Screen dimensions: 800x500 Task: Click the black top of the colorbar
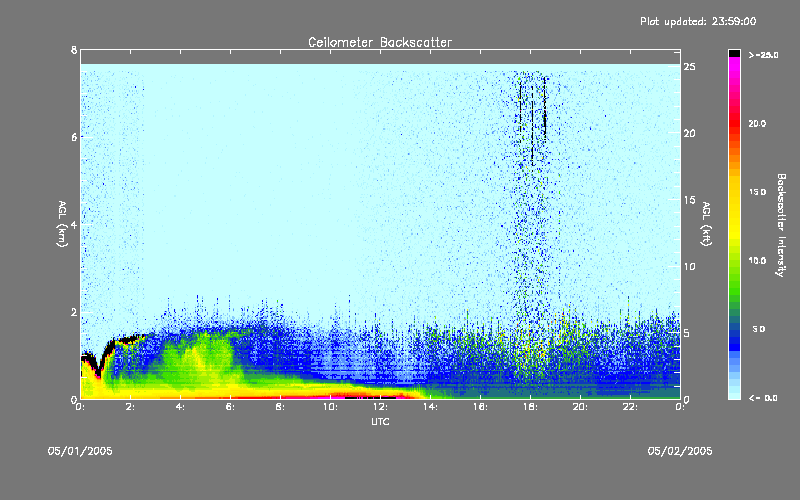(734, 53)
